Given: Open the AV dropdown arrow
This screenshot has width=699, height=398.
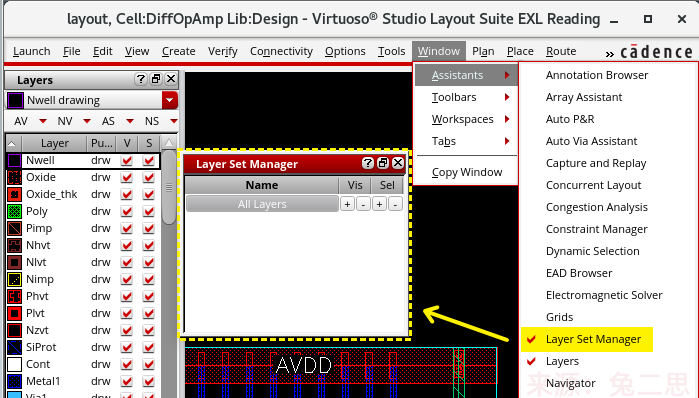Looking at the screenshot, I should pos(43,121).
